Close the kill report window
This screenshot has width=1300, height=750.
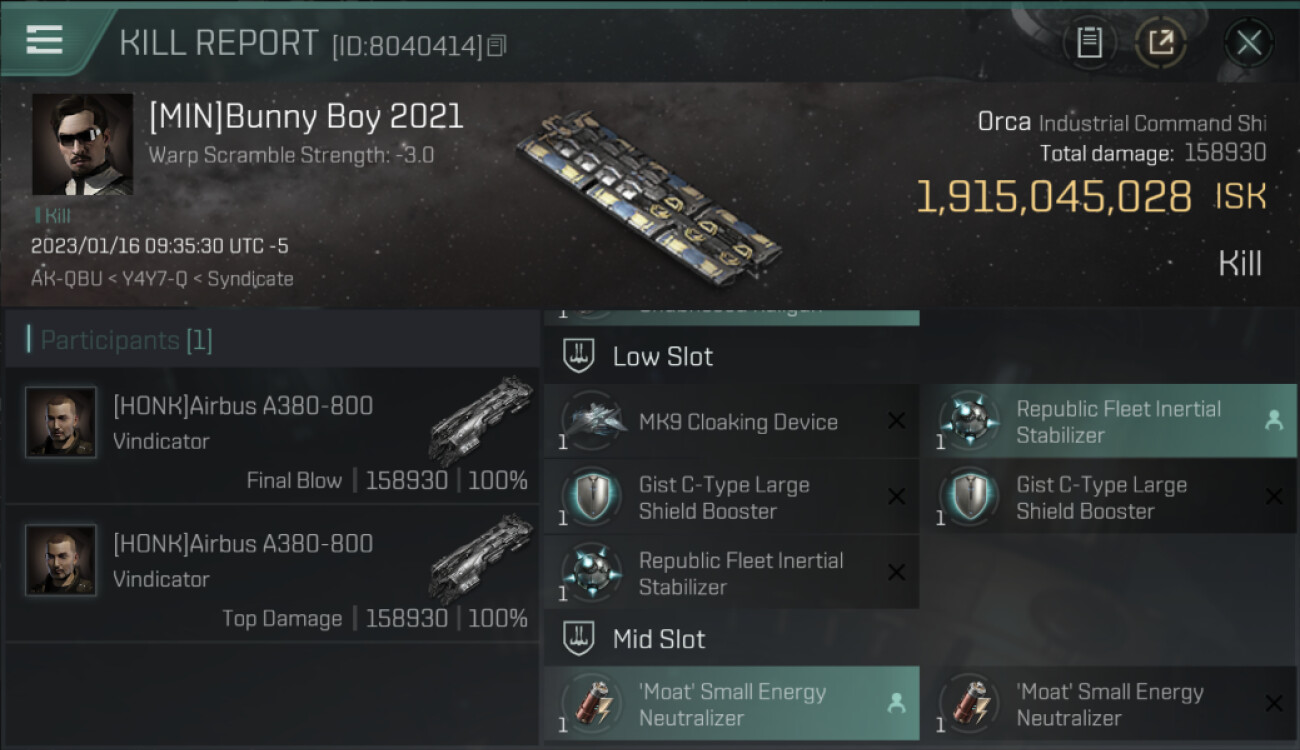click(x=1248, y=43)
